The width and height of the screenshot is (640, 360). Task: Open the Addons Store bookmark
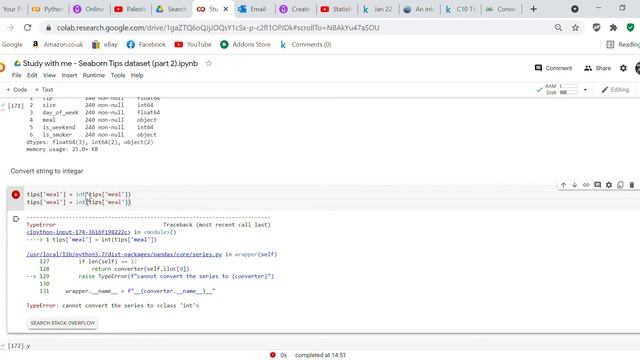click(246, 44)
